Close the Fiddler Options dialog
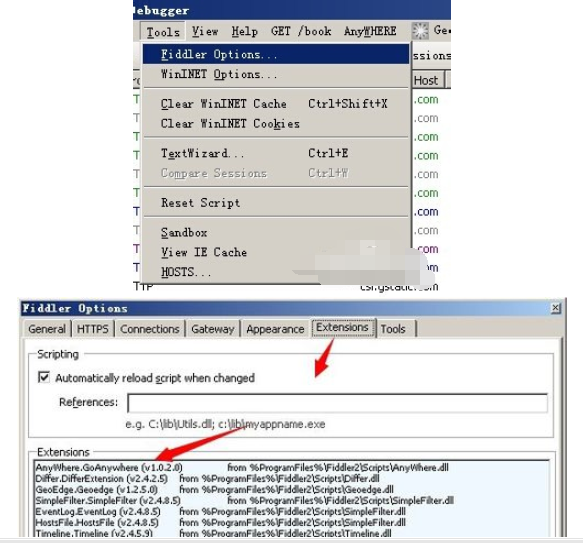 click(555, 308)
